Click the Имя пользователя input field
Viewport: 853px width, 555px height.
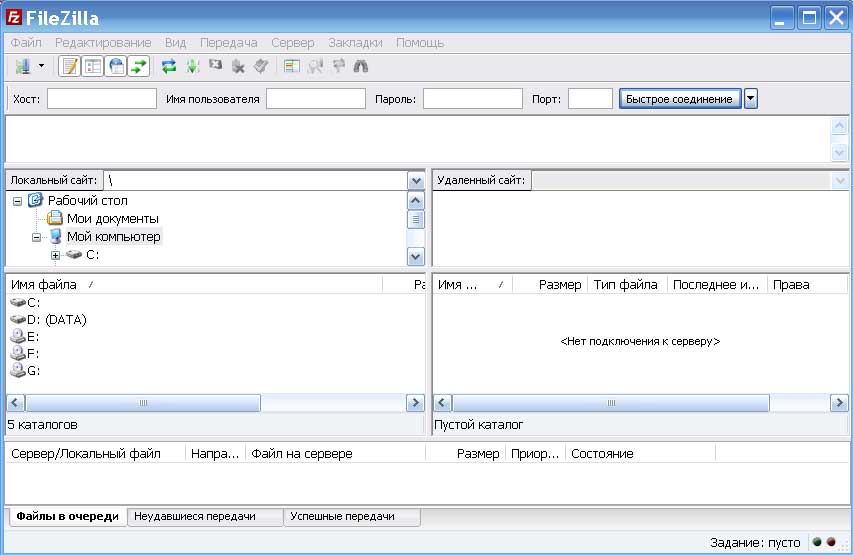[x=316, y=99]
